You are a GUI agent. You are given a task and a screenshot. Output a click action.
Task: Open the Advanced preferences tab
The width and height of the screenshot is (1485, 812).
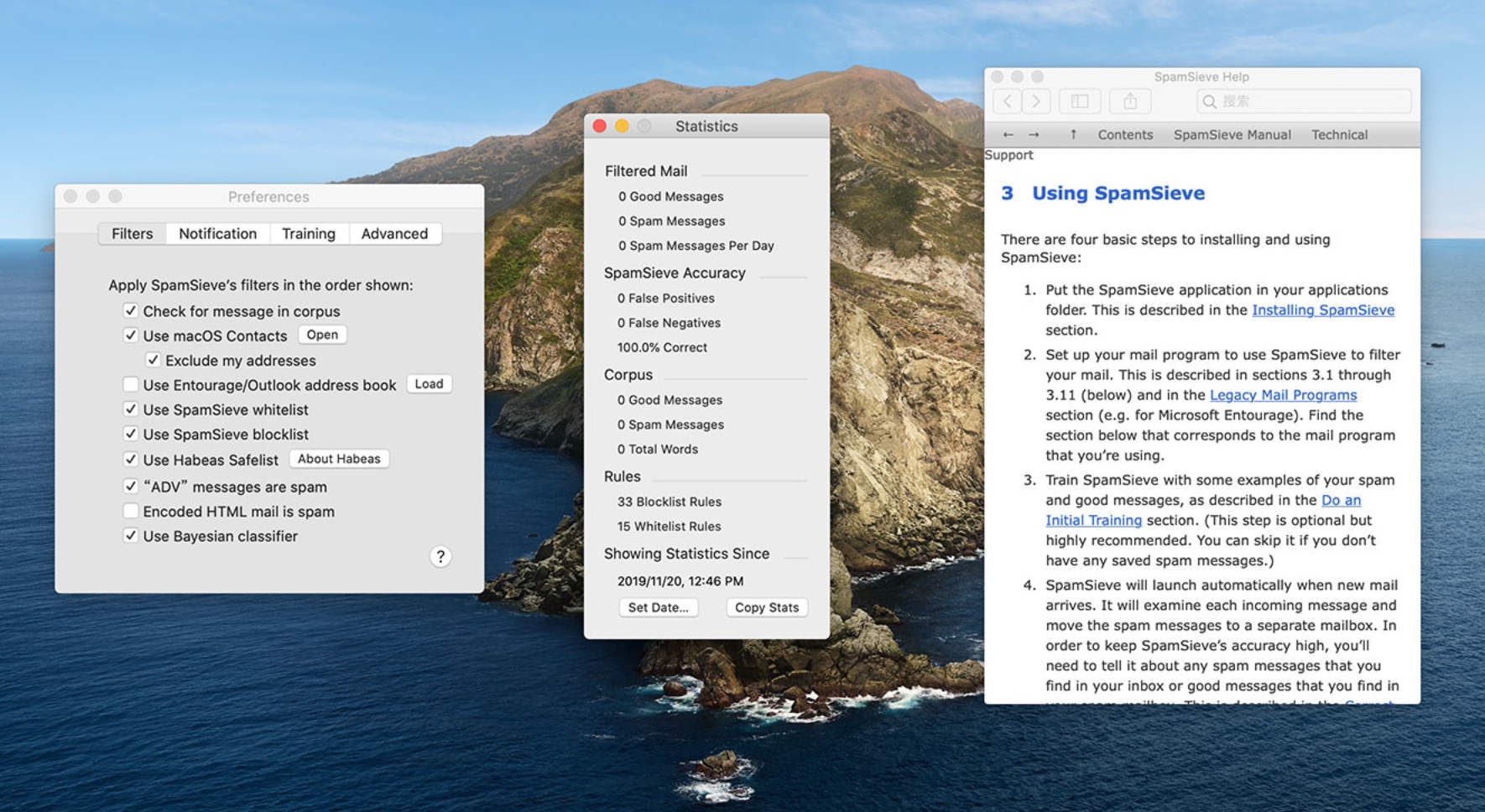(394, 233)
